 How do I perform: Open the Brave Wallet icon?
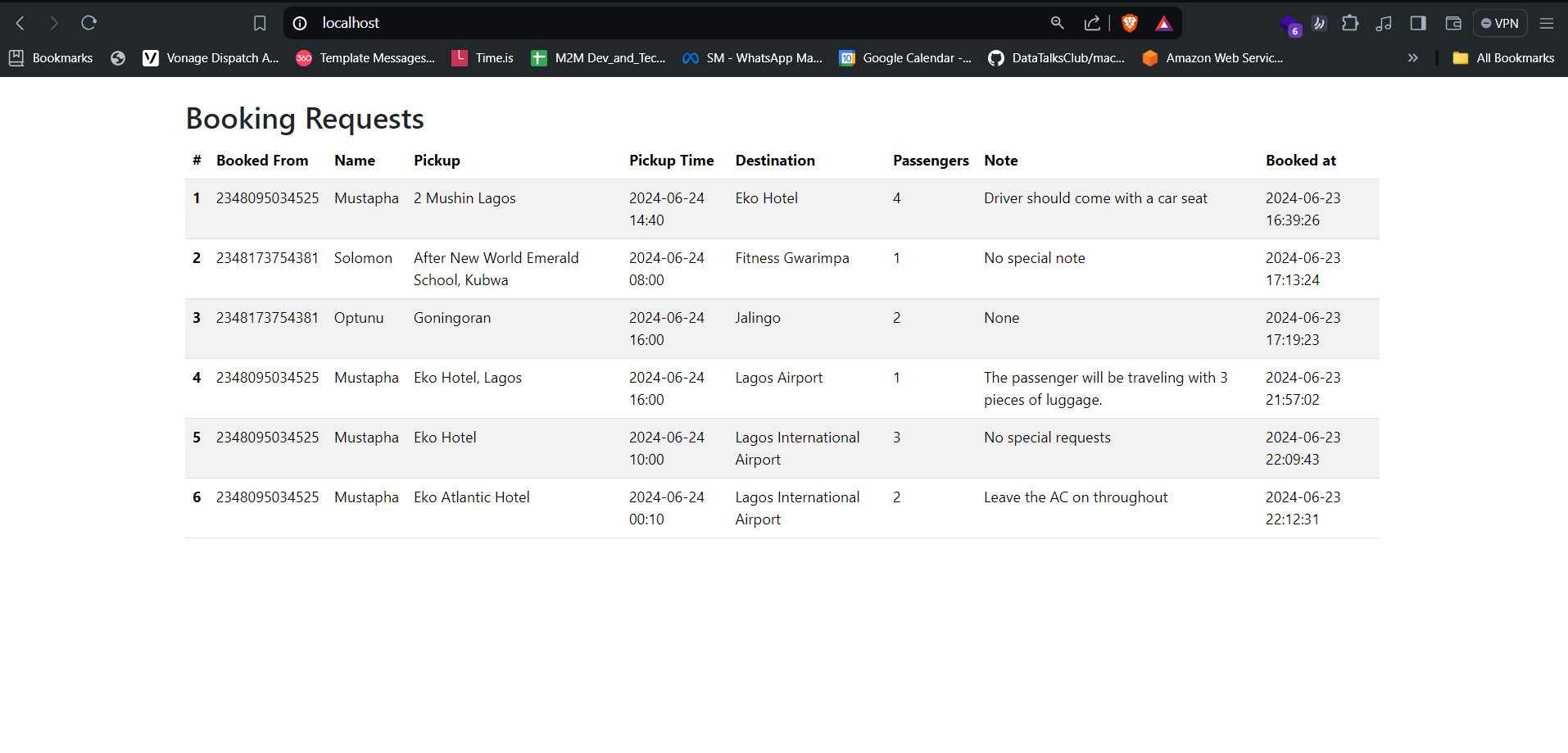(x=1453, y=23)
